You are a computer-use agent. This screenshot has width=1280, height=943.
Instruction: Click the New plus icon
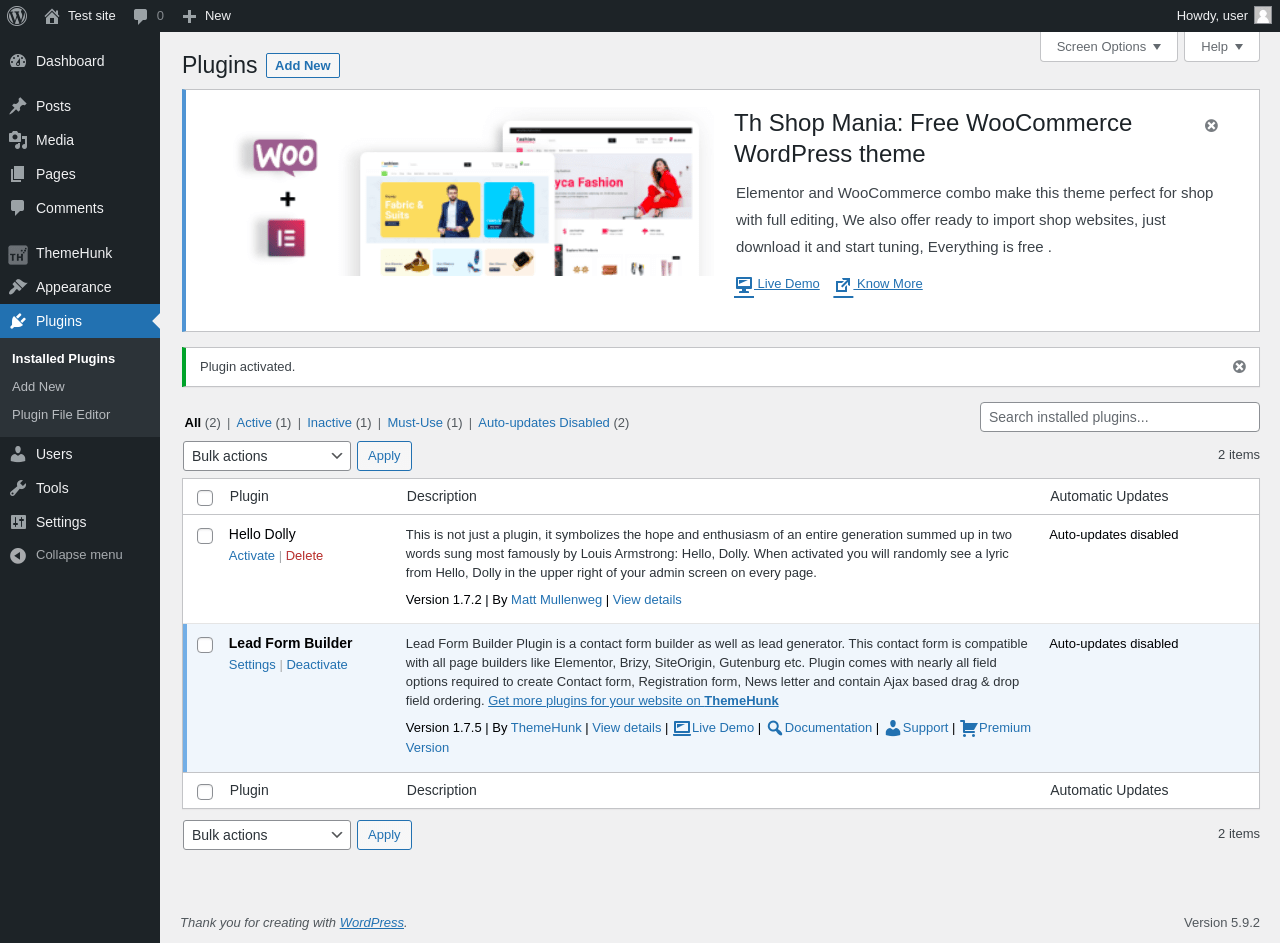tap(189, 16)
